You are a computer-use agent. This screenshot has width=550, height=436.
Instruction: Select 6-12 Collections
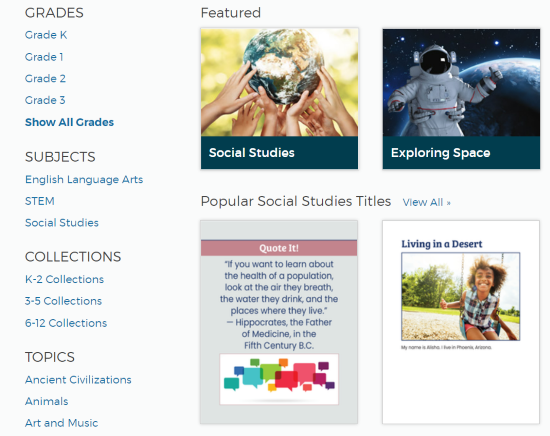point(66,323)
